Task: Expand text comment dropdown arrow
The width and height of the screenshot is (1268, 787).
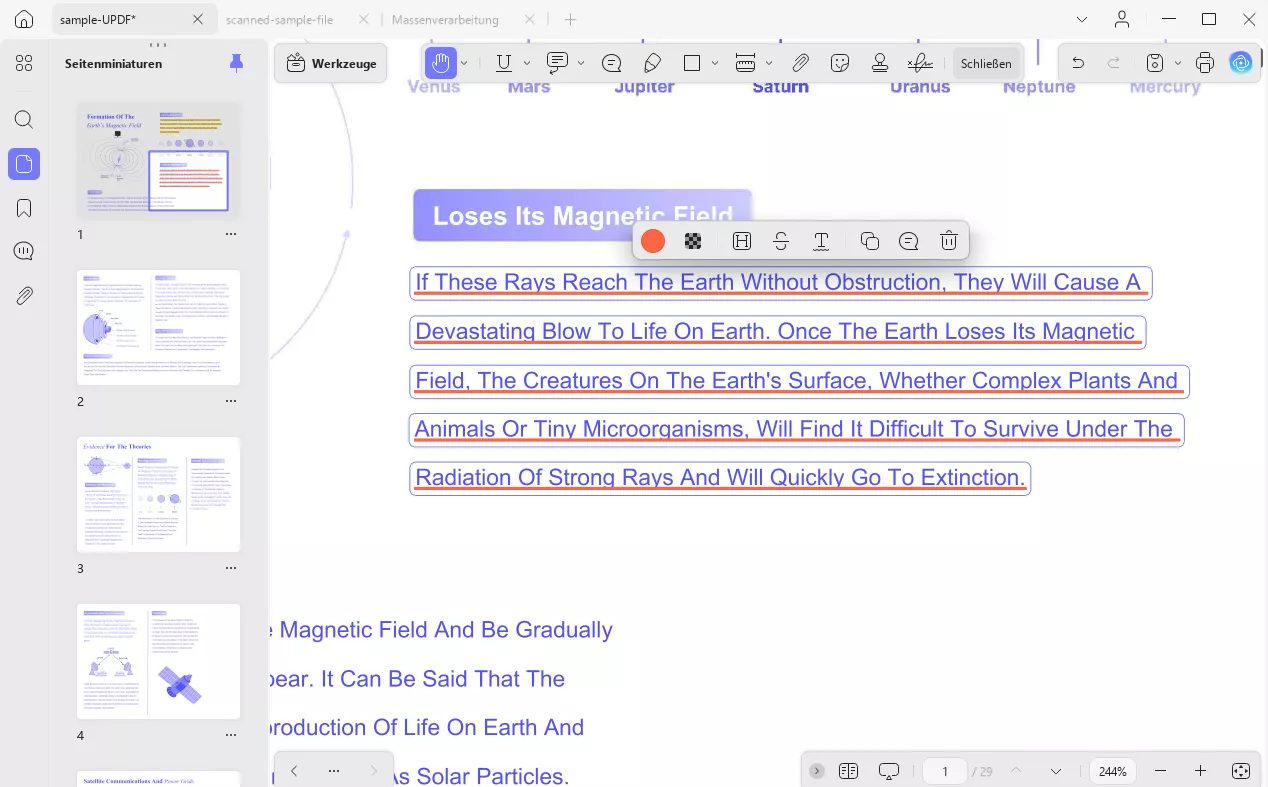Action: 581,63
